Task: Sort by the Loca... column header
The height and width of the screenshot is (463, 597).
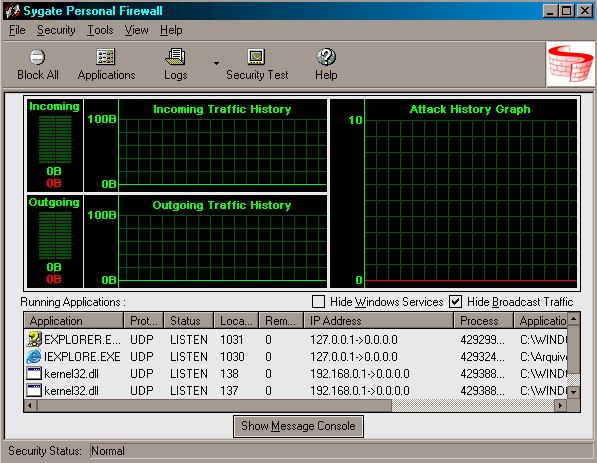Action: tap(236, 321)
